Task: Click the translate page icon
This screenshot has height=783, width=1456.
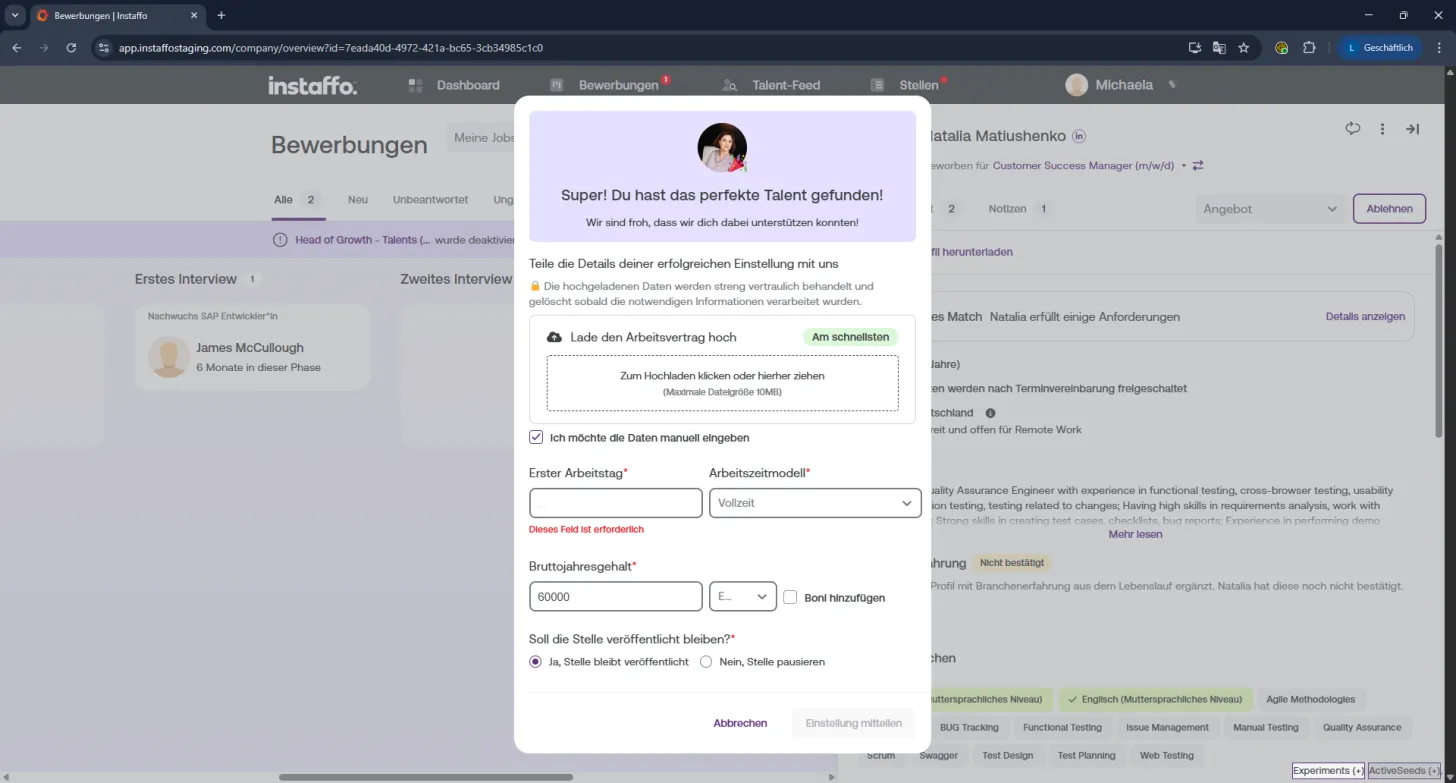Action: [1219, 47]
